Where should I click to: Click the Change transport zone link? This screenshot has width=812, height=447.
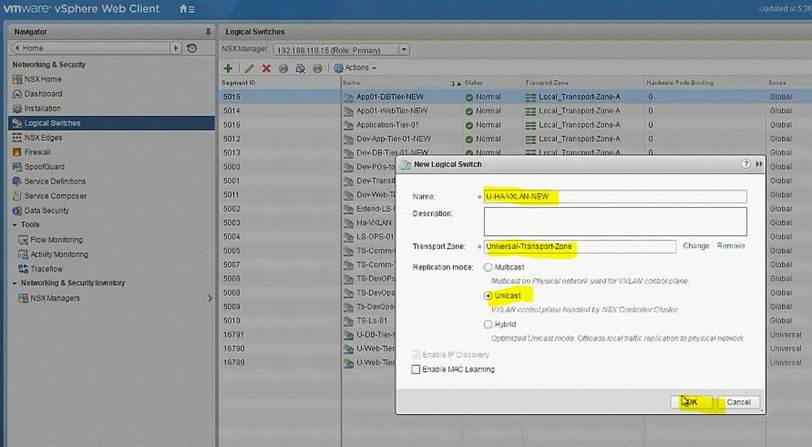click(696, 246)
